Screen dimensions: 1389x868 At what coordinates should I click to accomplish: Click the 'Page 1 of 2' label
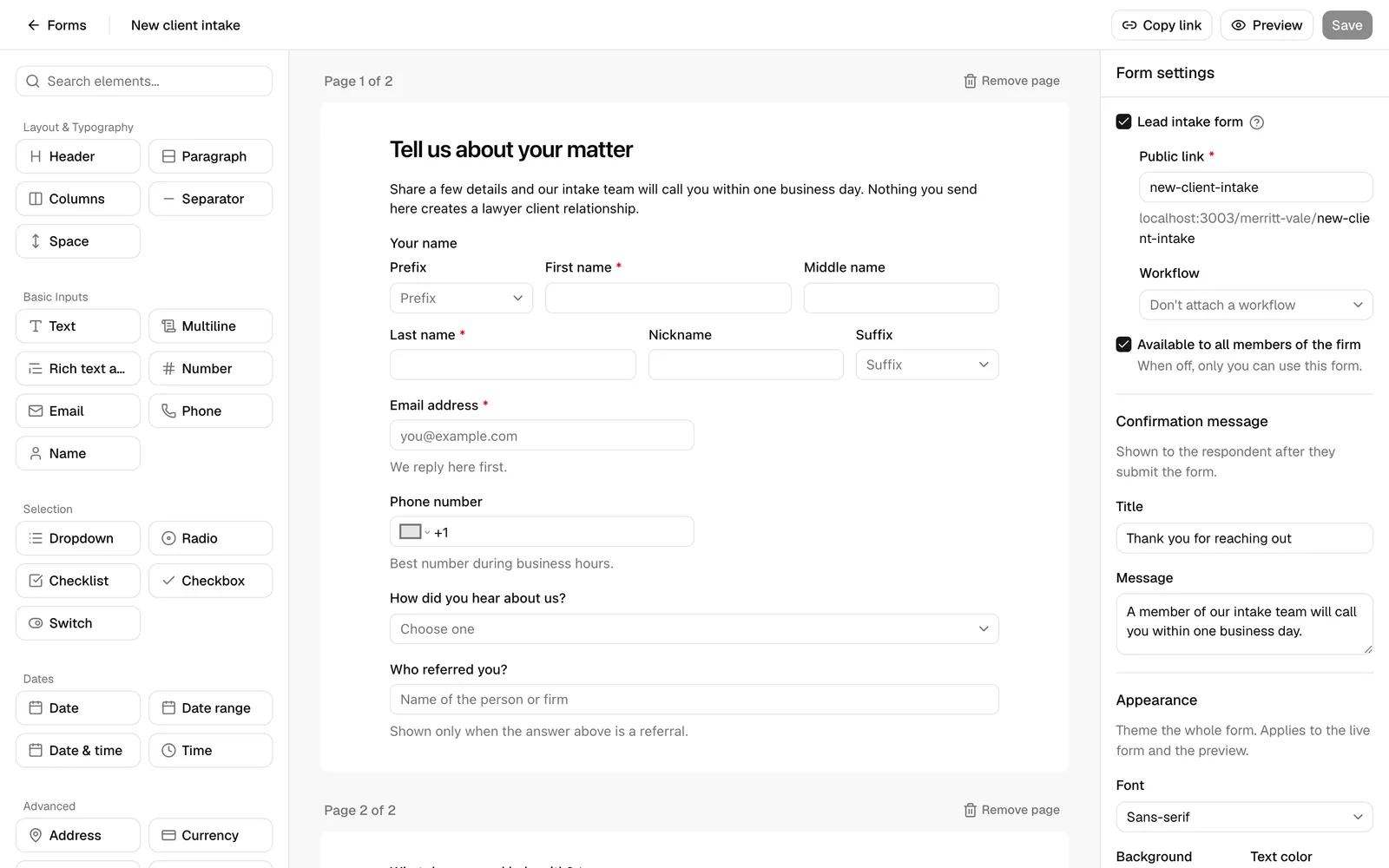tap(359, 81)
